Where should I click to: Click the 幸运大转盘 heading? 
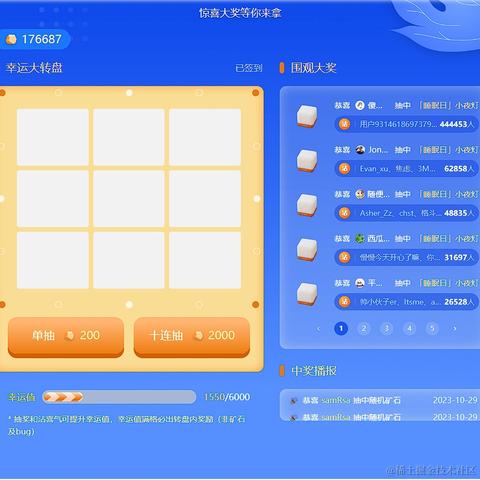click(x=34, y=68)
